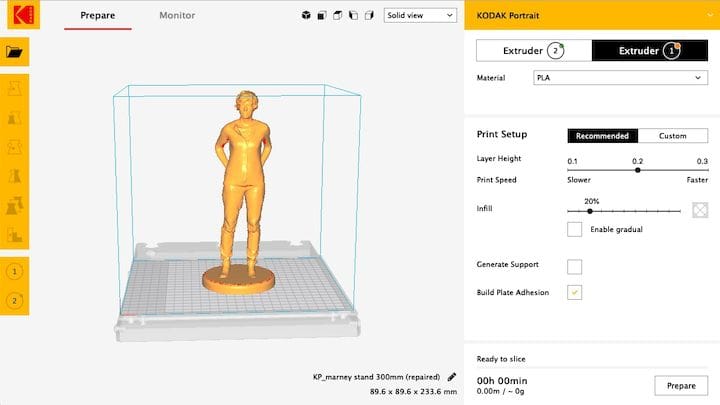Select extruder 1 in left sidebar
This screenshot has width=720, height=405.
point(14,271)
